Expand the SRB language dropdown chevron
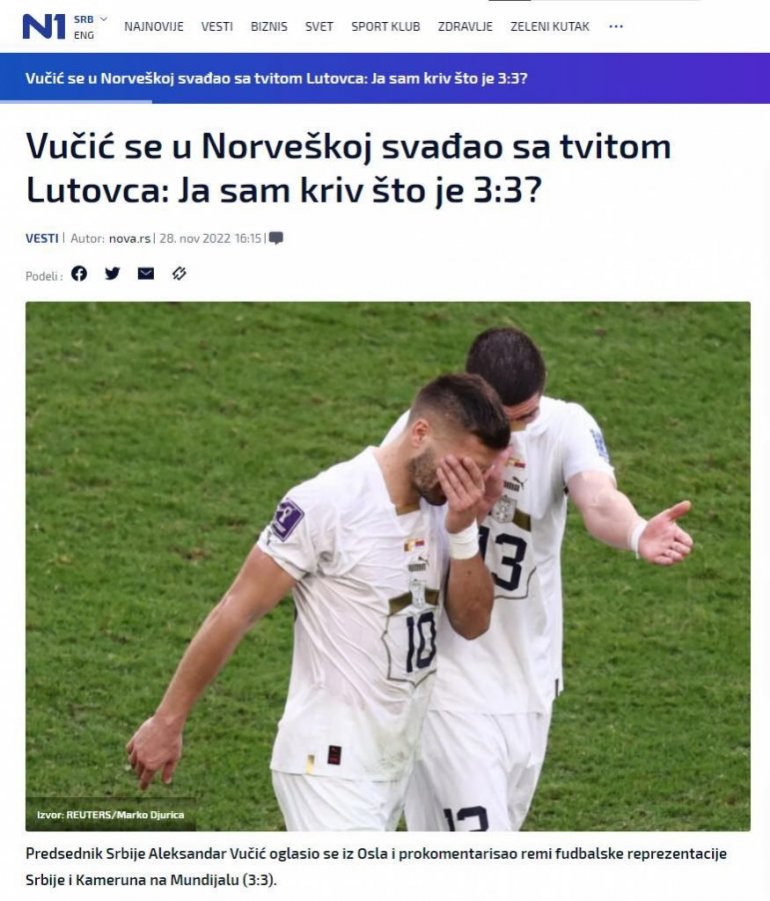 pos(104,19)
